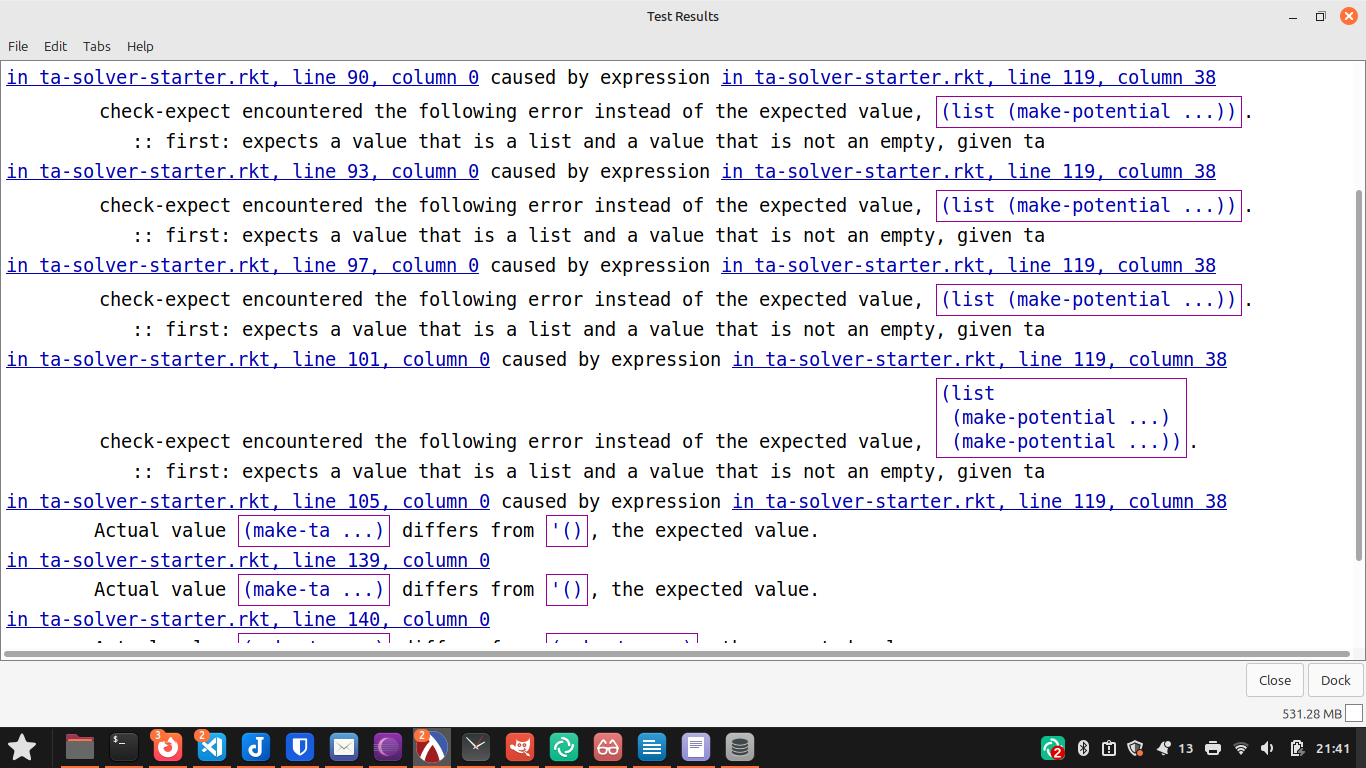Follow the link to line 90, column 0
Viewport: 1366px width, 768px height.
pyautogui.click(x=243, y=78)
